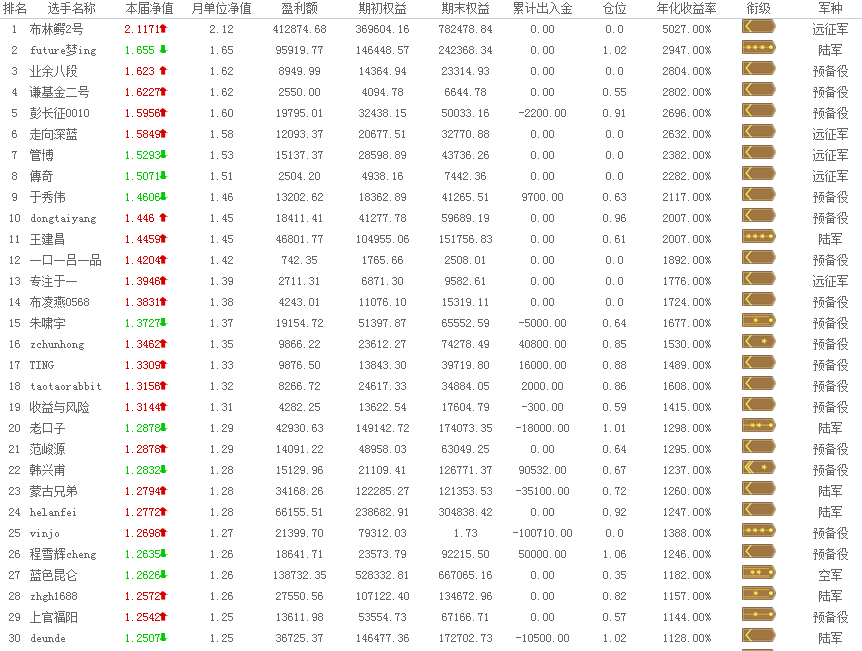This screenshot has width=862, height=651.
Task: Open player taotaorabbit
Action: coord(66,386)
